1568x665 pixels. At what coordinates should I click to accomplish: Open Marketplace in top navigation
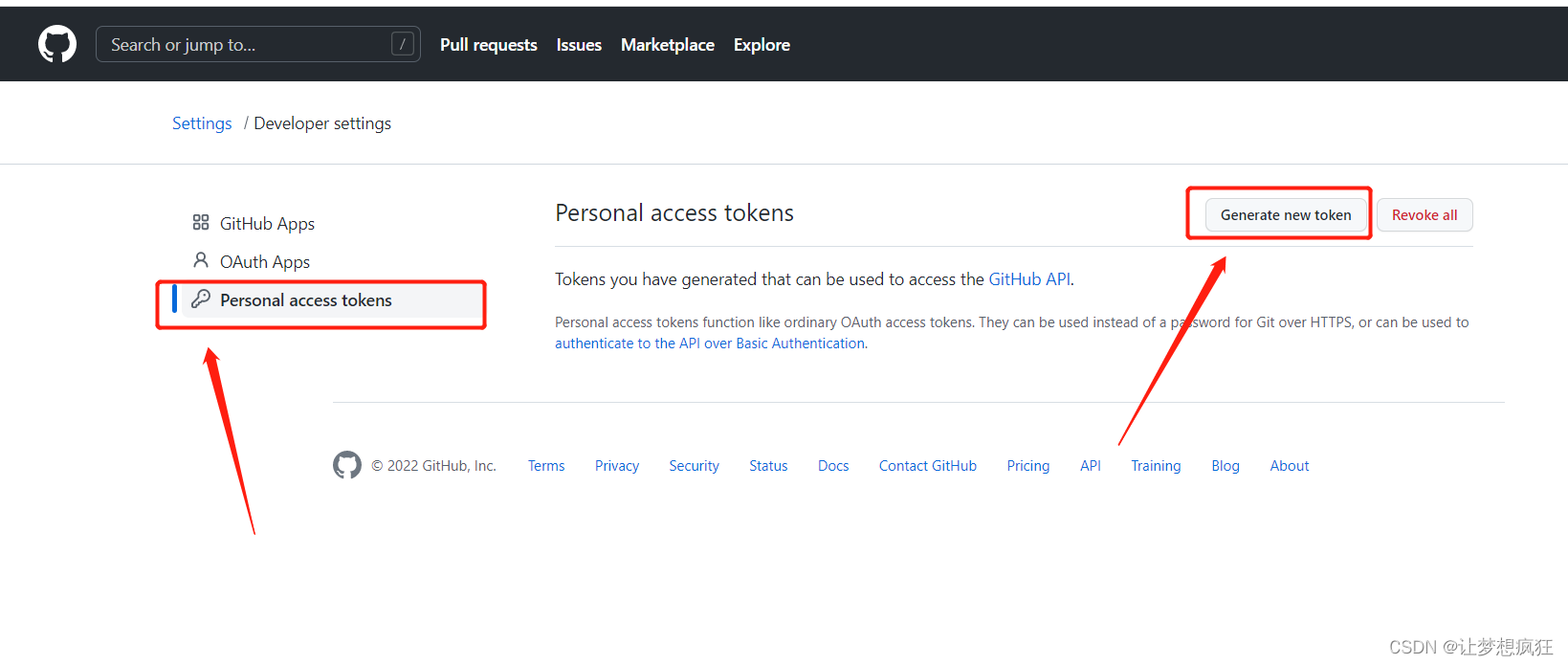pyautogui.click(x=668, y=45)
